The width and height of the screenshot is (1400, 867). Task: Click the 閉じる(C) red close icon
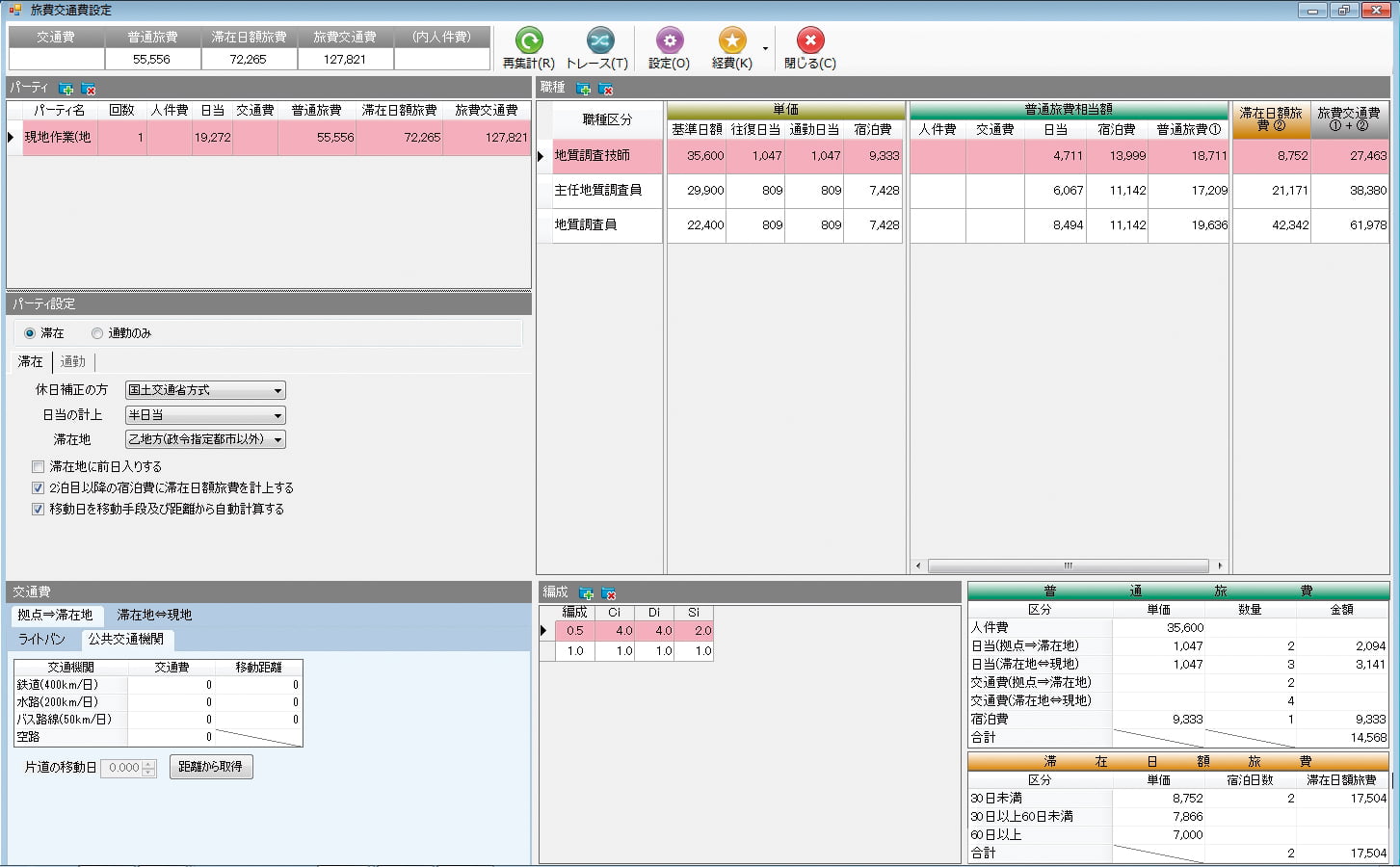(809, 40)
